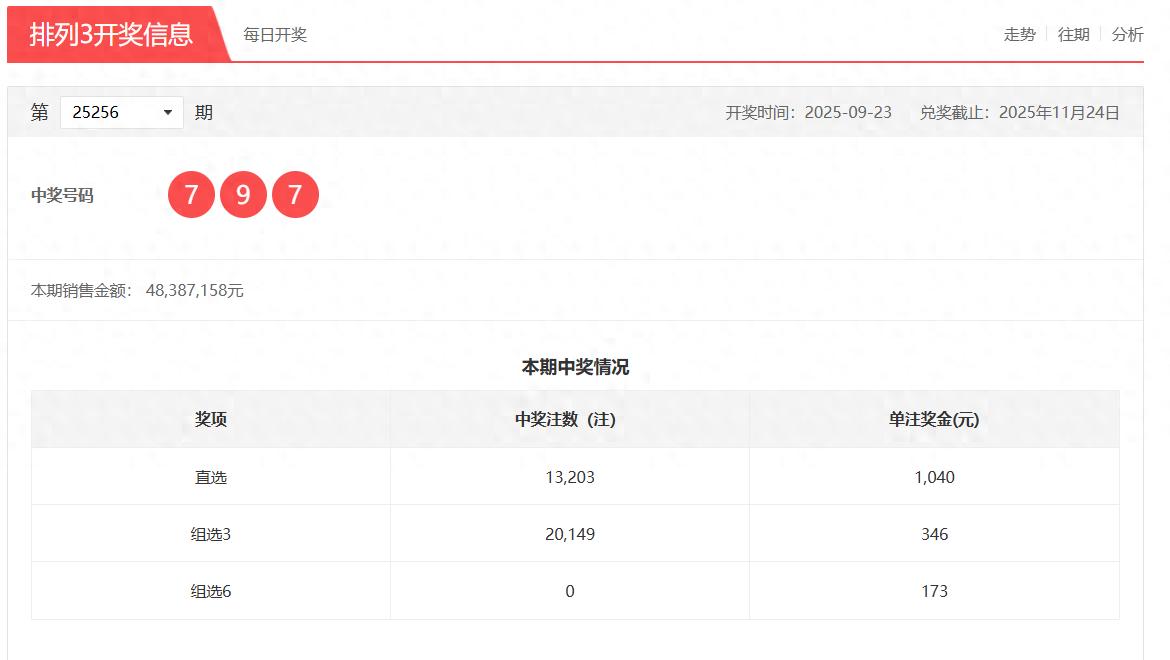
Task: Click the 1,040 prize amount cell
Action: click(x=934, y=477)
